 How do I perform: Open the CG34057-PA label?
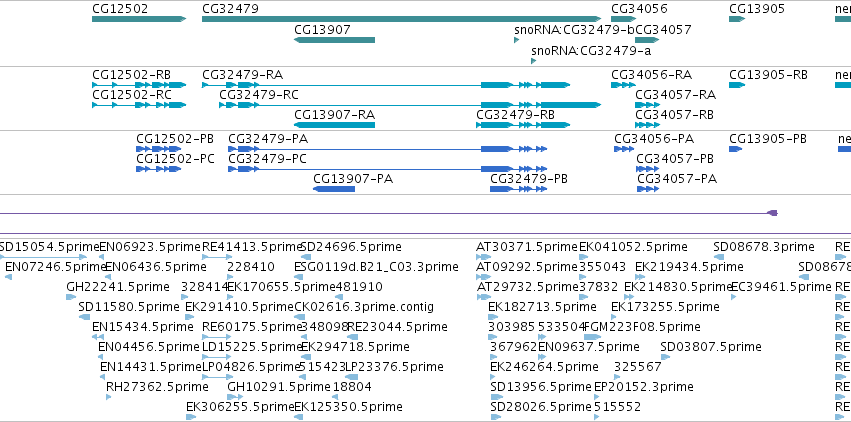pyautogui.click(x=677, y=178)
